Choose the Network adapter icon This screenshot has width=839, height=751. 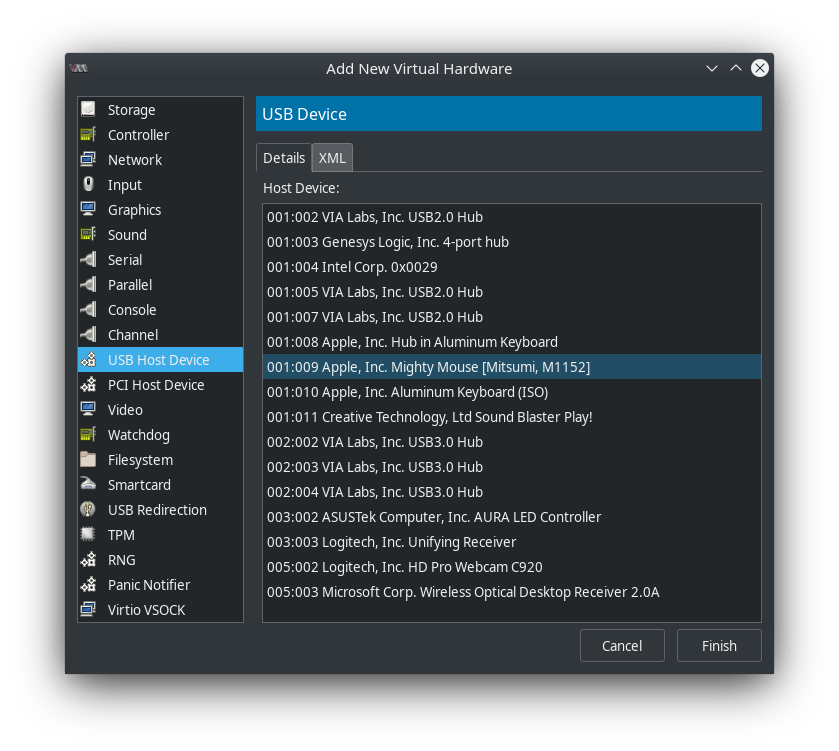click(x=88, y=159)
